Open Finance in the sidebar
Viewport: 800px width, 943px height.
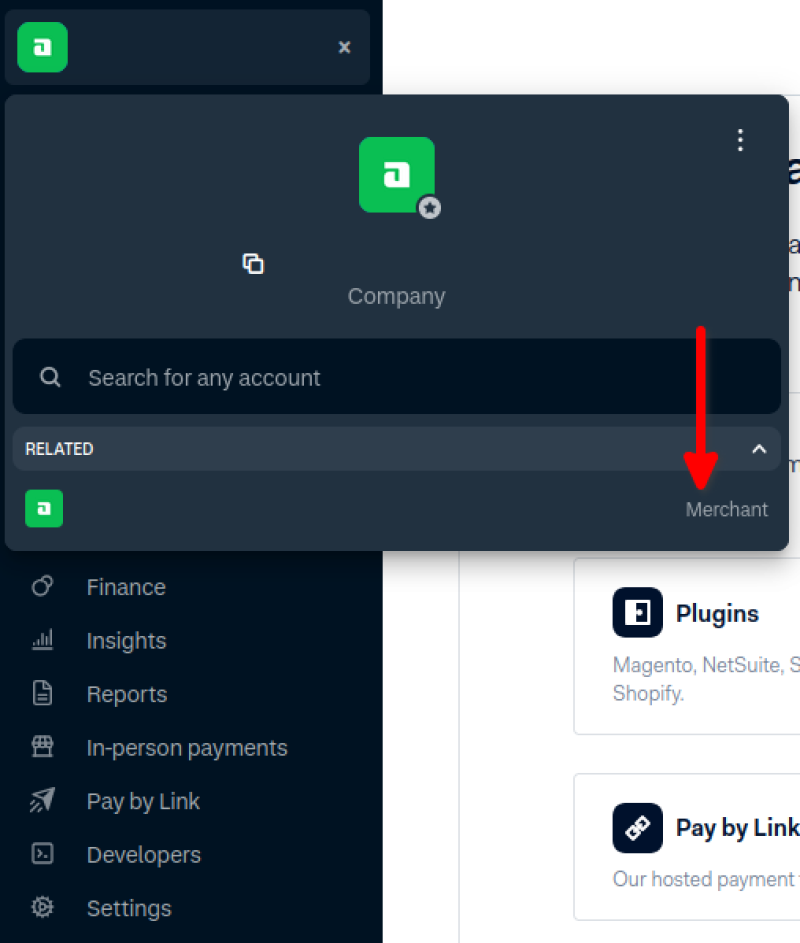coord(126,587)
